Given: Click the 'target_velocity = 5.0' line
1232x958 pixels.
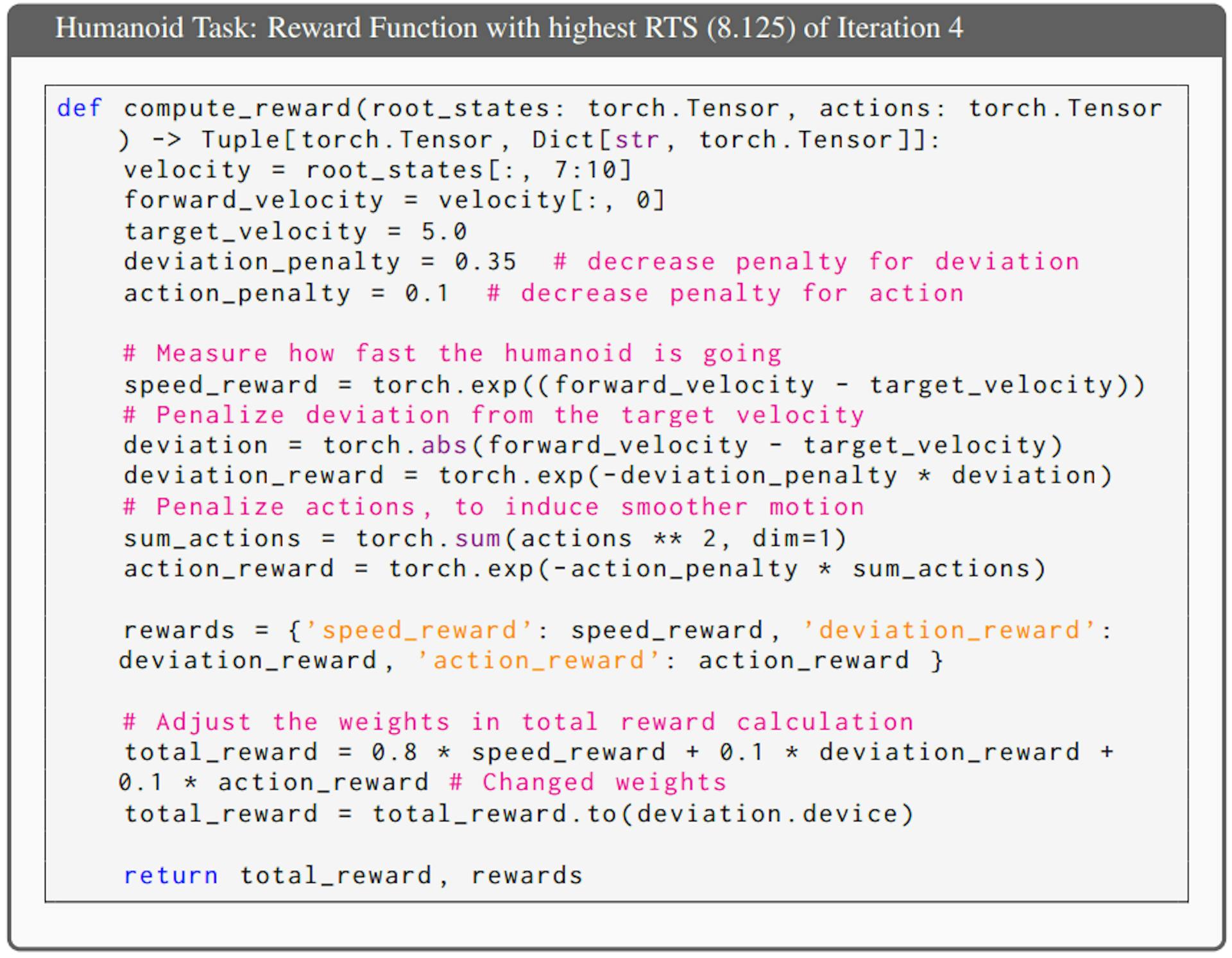Looking at the screenshot, I should point(295,231).
